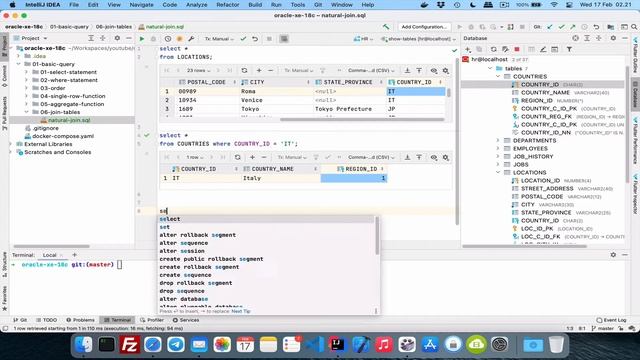Viewport: 640px width, 360px height.
Task: Open the Profiler tab
Action: coord(152,320)
